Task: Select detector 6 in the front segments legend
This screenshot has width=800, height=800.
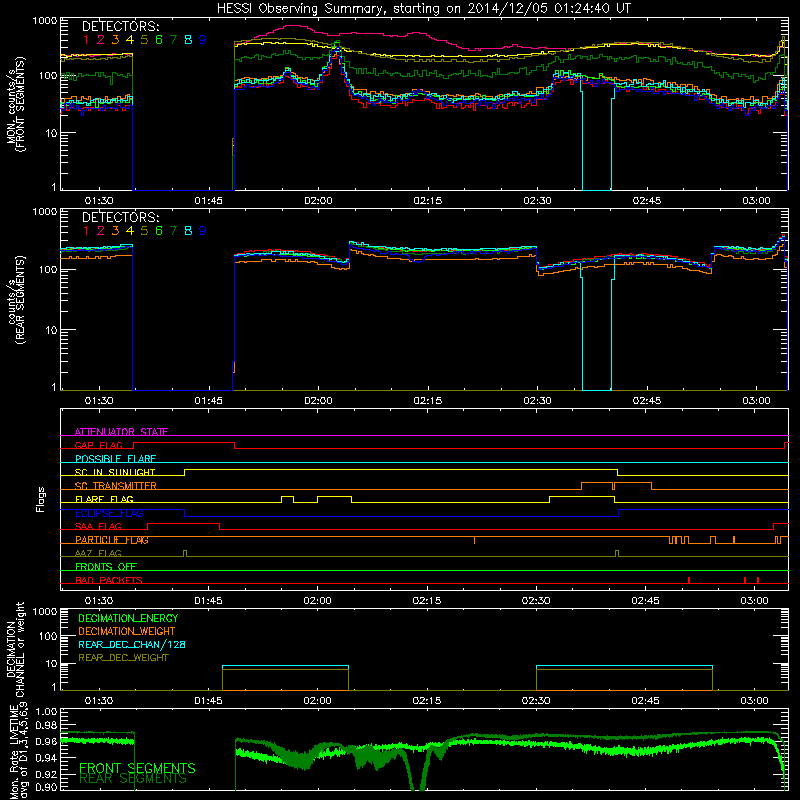Action: [159, 40]
